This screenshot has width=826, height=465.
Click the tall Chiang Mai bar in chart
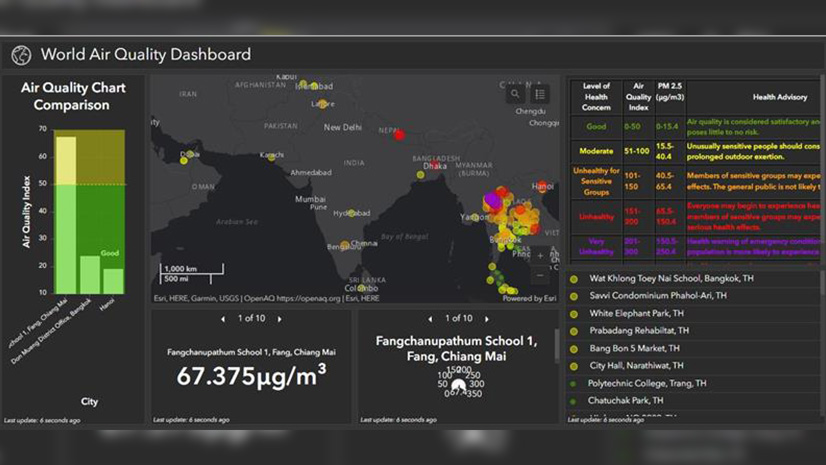(65, 215)
